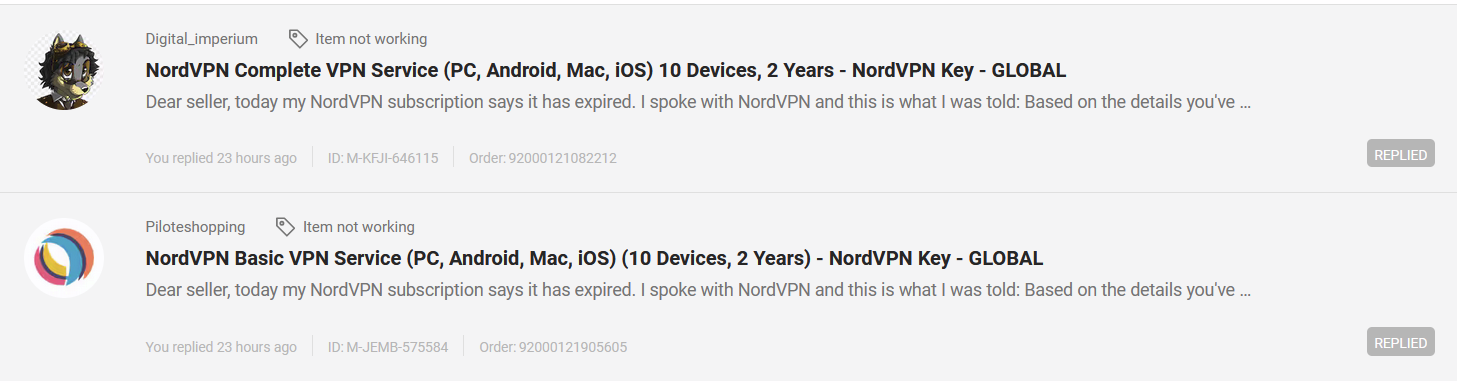Image resolution: width=1457 pixels, height=383 pixels.
Task: Click You replied 23 hours ago in second ticket
Action: click(x=221, y=347)
